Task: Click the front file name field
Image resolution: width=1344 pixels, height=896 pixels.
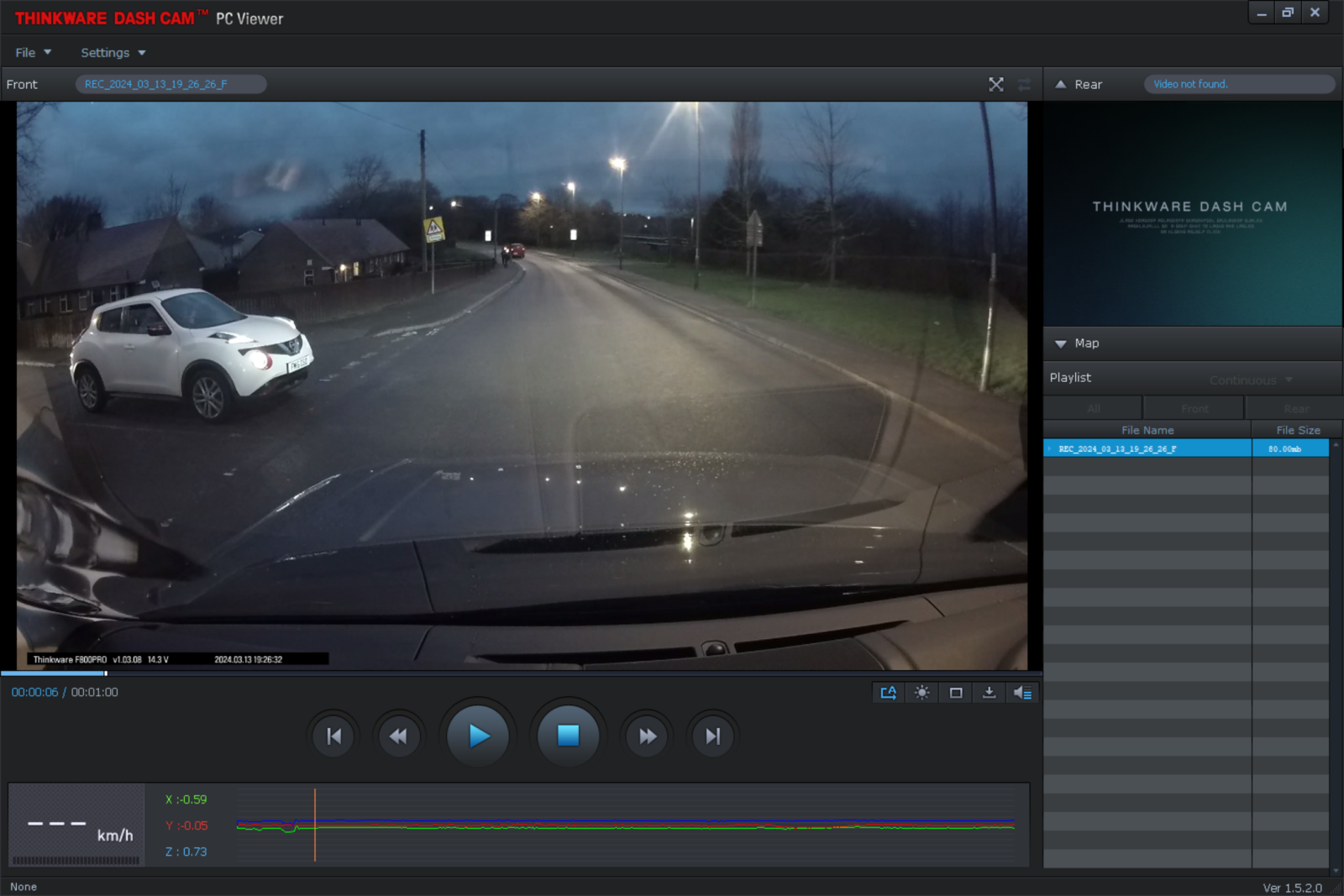Action: (171, 84)
